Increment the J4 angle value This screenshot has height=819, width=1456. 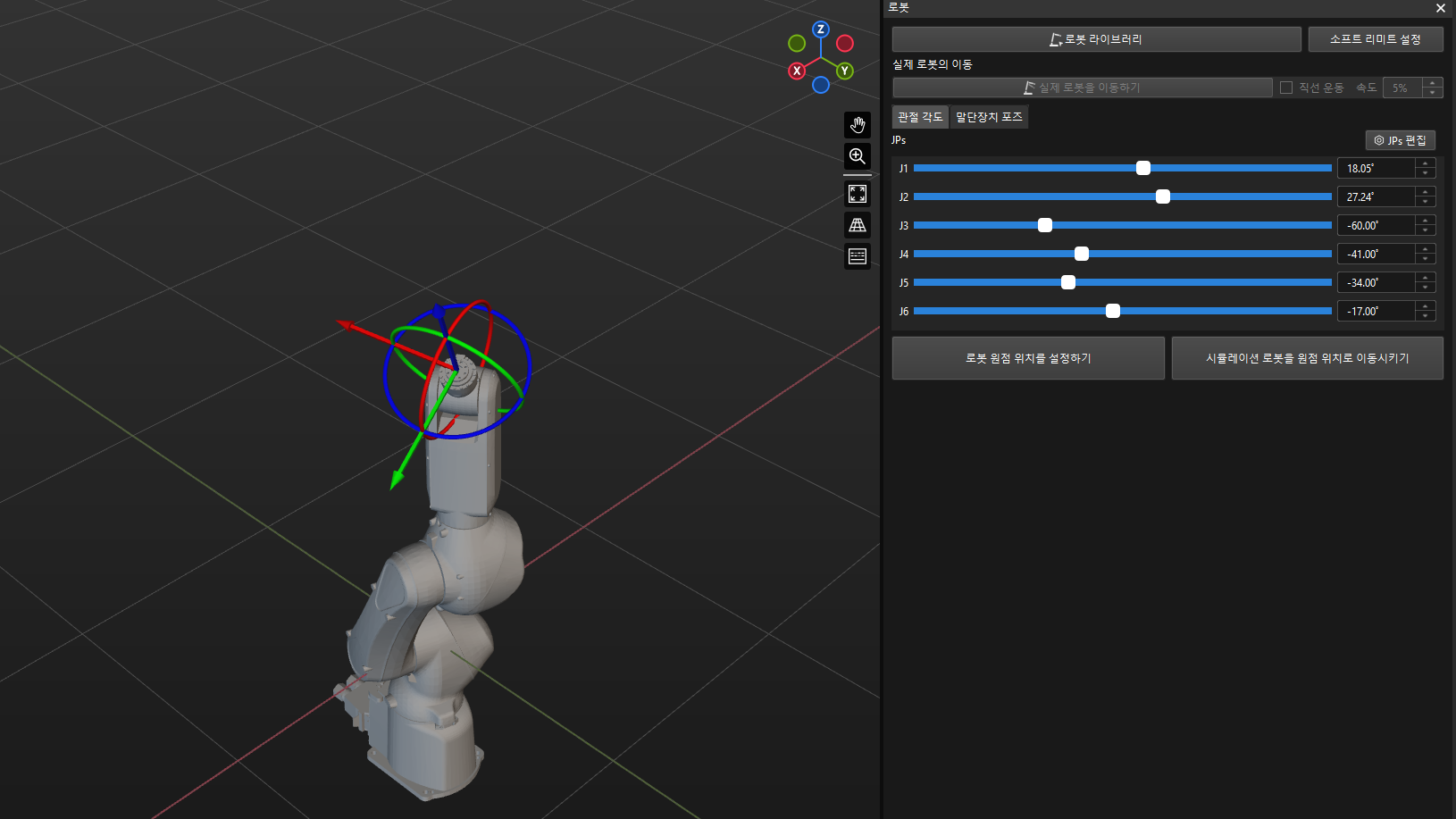1426,249
